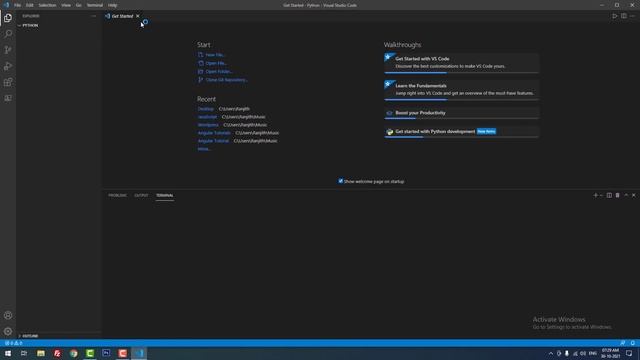Open the recent Wordpress folder

208,125
